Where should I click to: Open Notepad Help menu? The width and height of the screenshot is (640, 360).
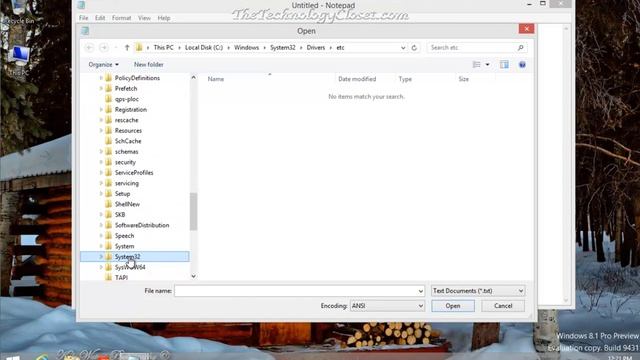pyautogui.click(x=164, y=18)
